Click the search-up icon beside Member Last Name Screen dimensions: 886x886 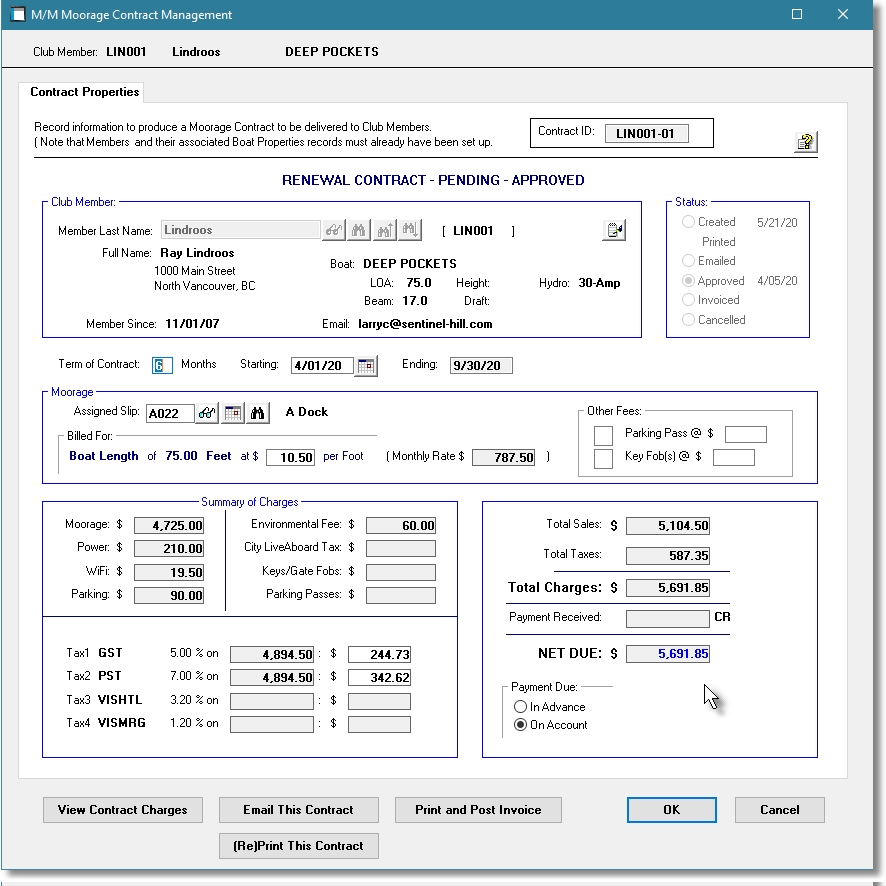(384, 230)
